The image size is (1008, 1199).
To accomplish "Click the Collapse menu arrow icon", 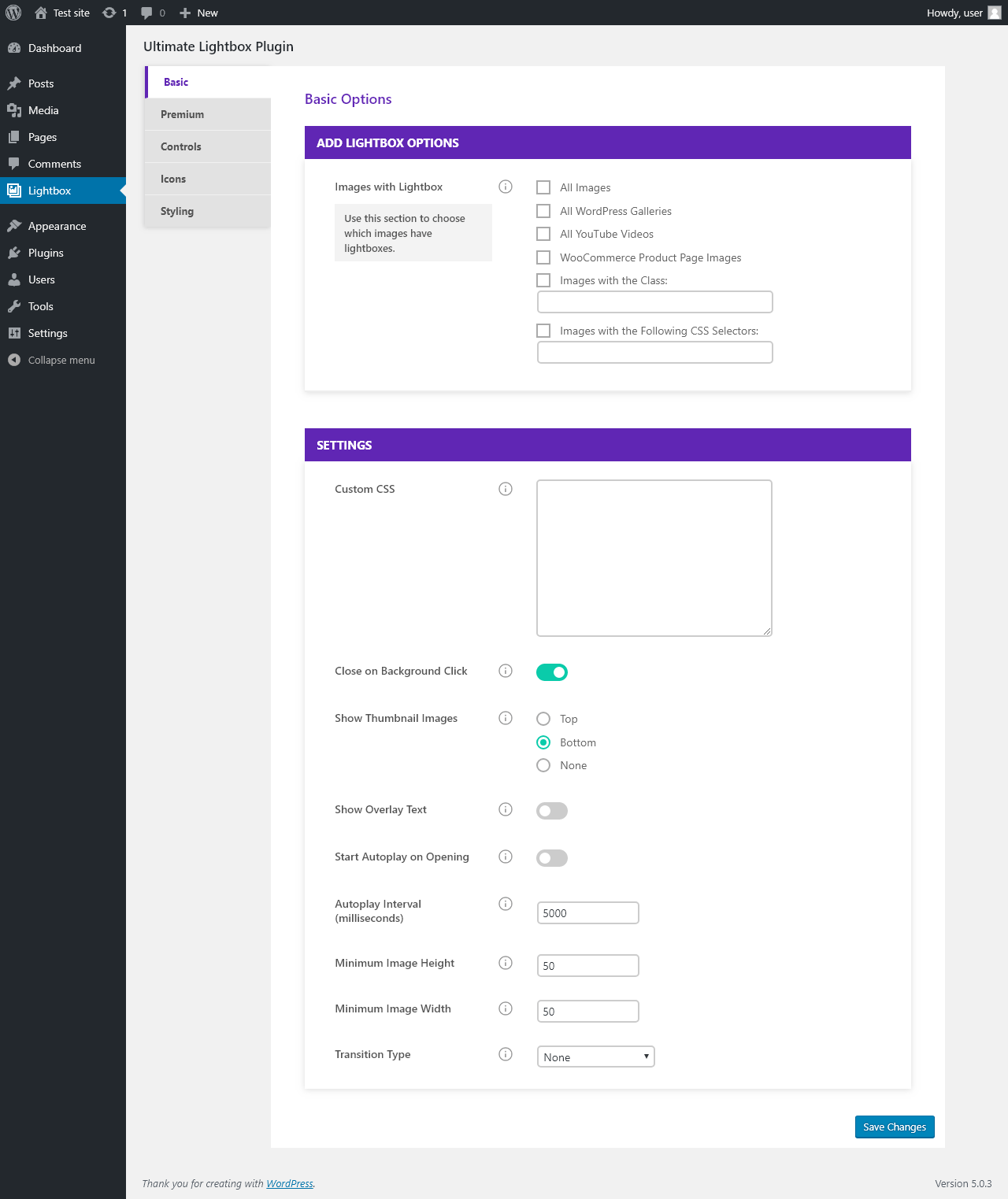I will (14, 360).
